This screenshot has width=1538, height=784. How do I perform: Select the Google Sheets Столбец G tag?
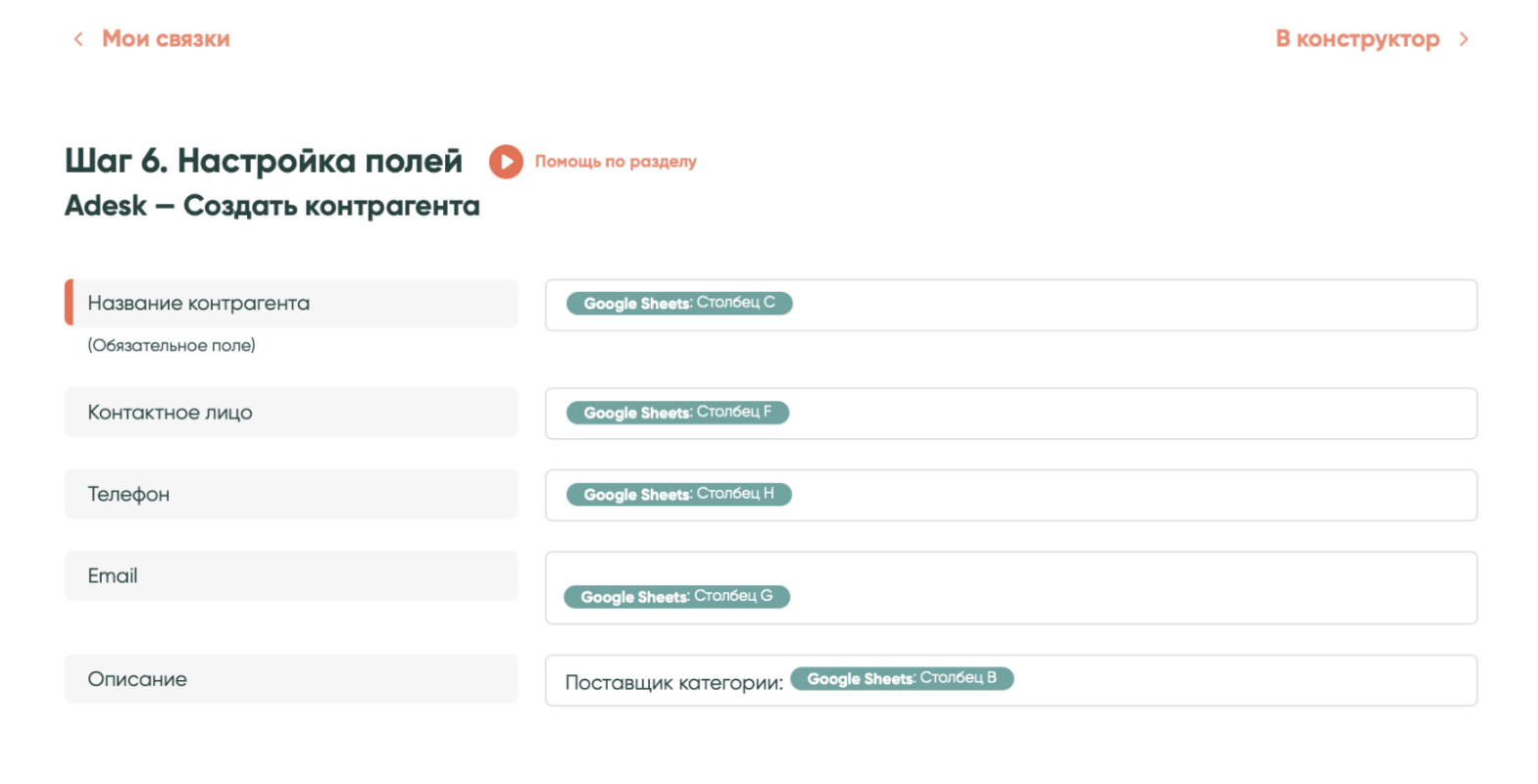tap(676, 597)
